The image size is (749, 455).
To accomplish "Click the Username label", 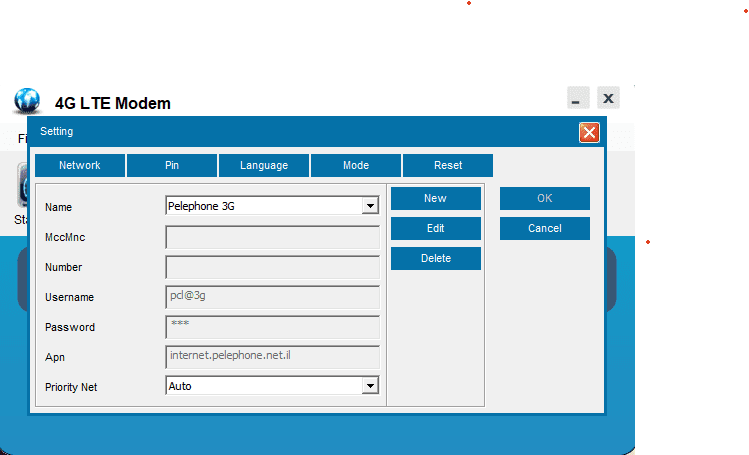I will click(x=69, y=297).
